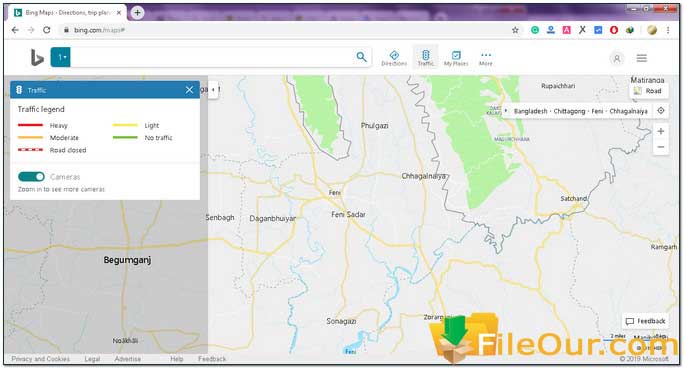
Task: Select the Traffic toolbar icon
Action: pos(426,58)
